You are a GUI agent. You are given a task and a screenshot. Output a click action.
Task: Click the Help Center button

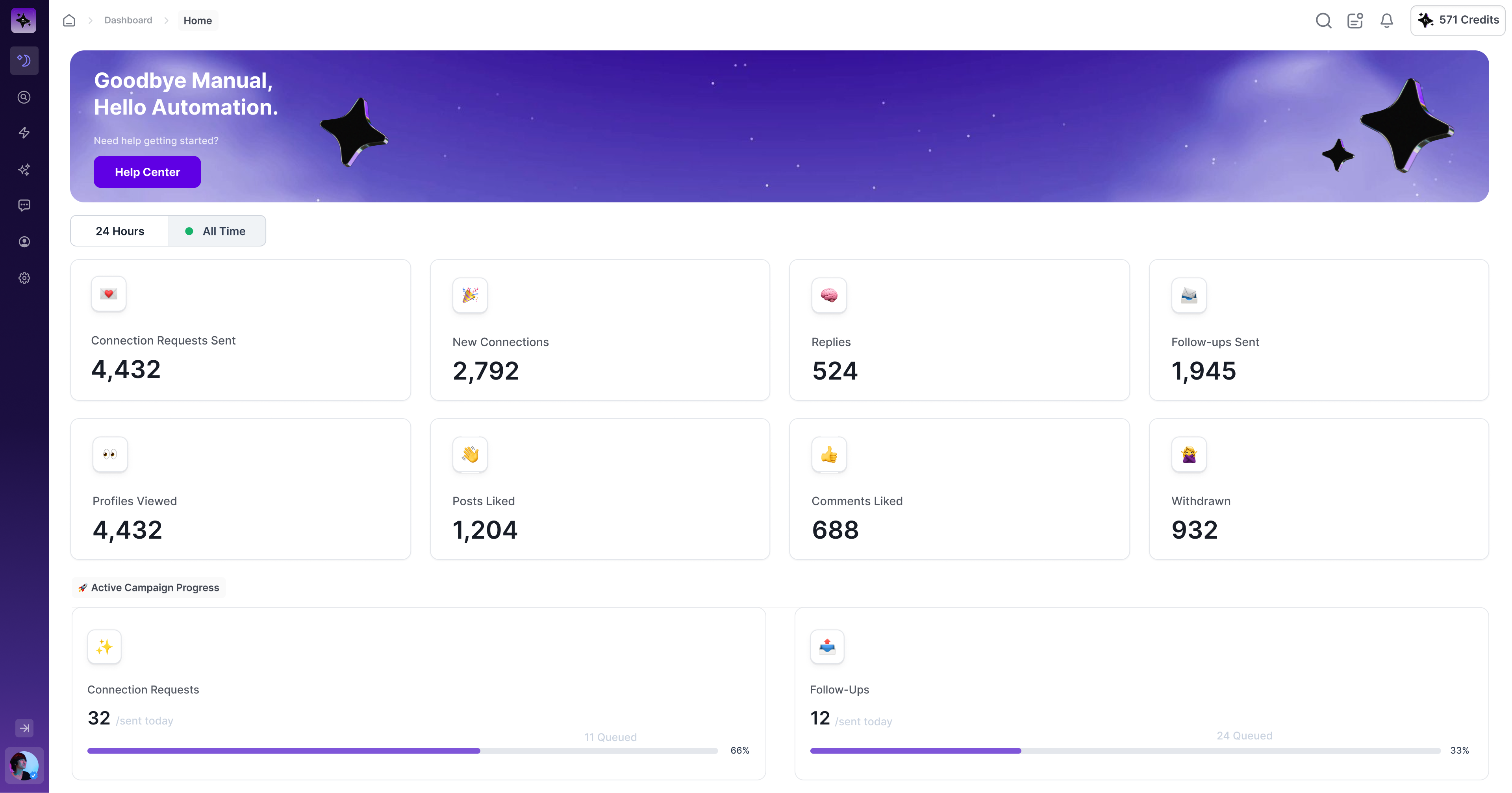click(x=147, y=172)
